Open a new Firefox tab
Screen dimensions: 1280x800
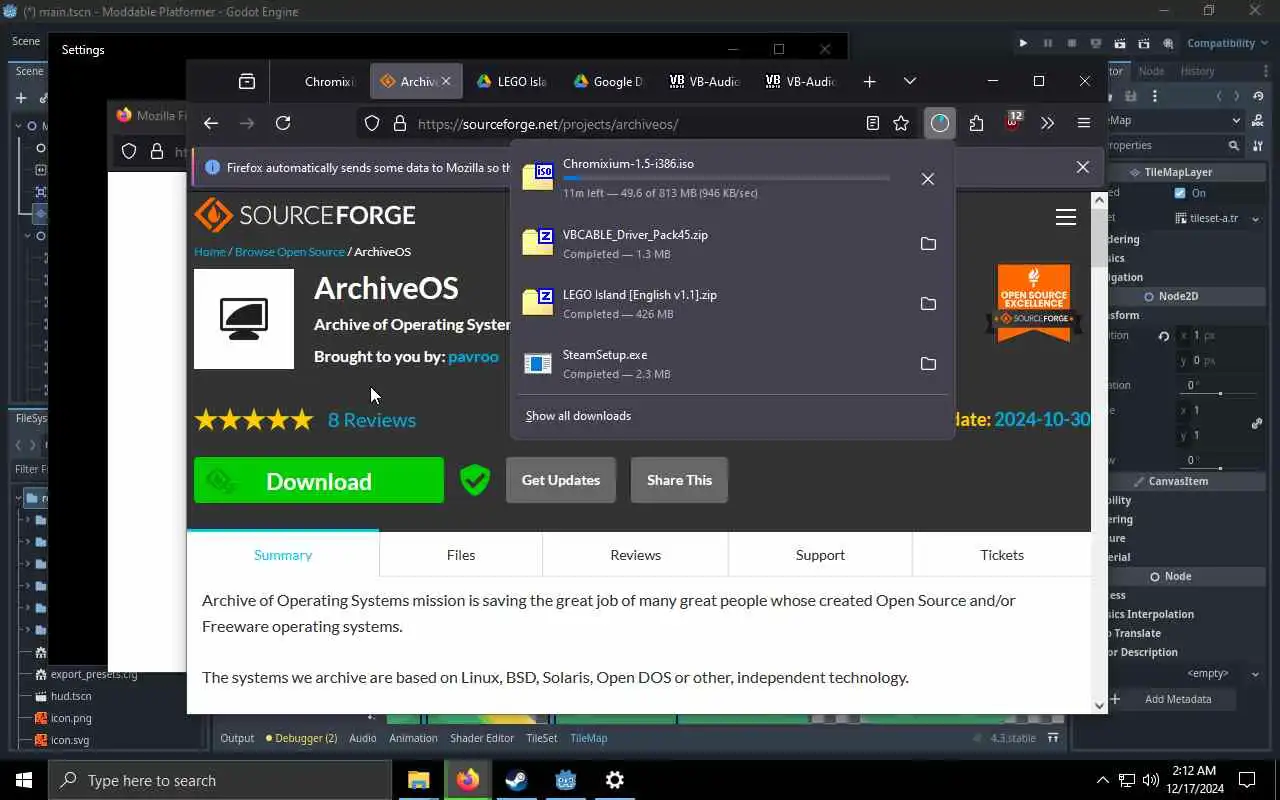[x=869, y=82]
